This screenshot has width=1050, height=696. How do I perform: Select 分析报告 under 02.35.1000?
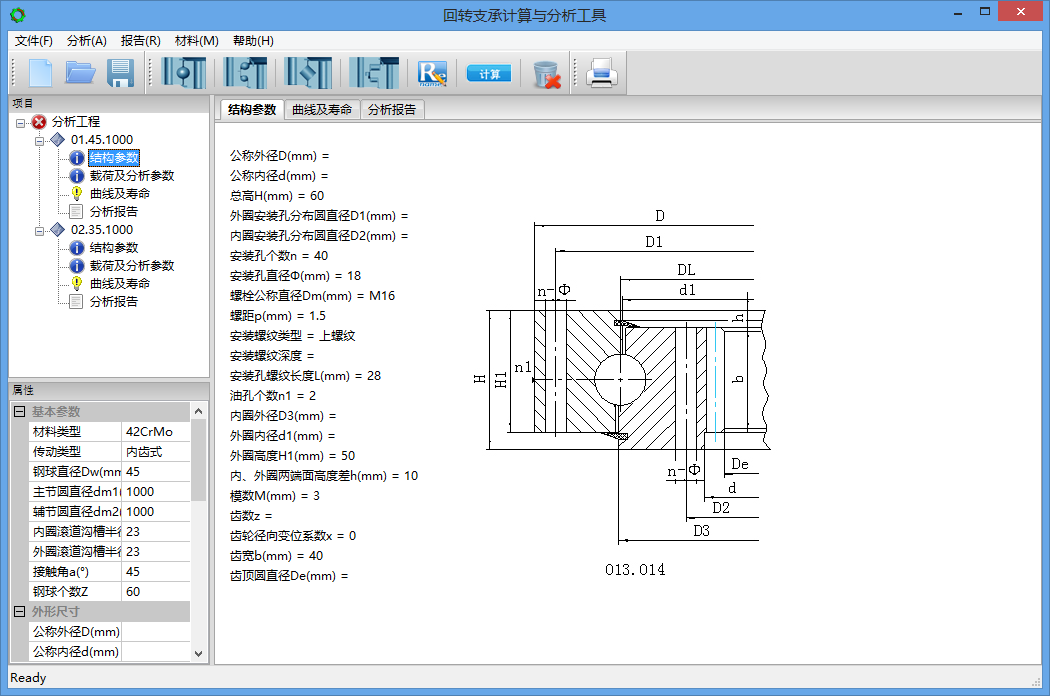tap(114, 302)
